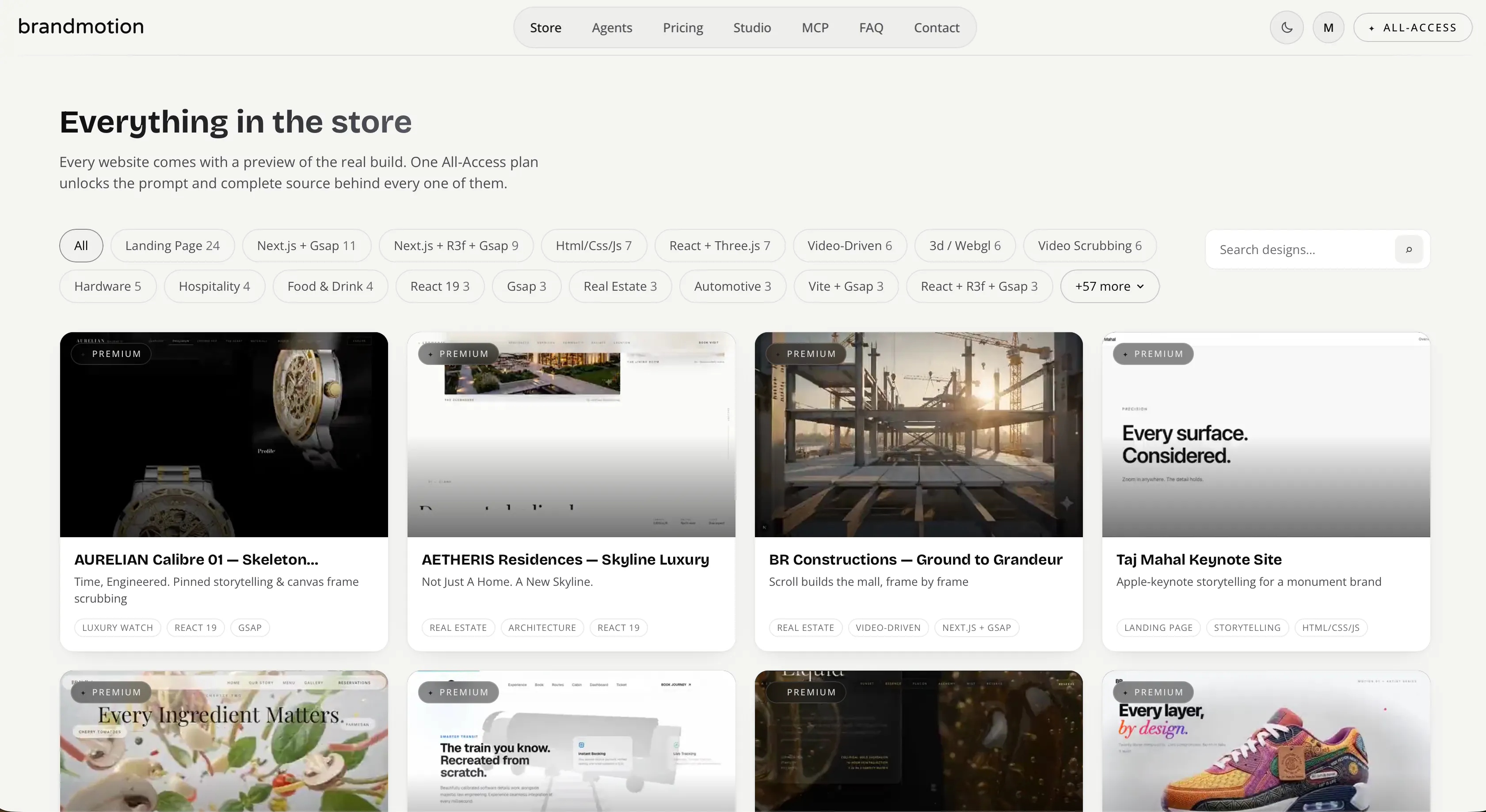Open the Every layer by design sneaker card

coord(1265,741)
